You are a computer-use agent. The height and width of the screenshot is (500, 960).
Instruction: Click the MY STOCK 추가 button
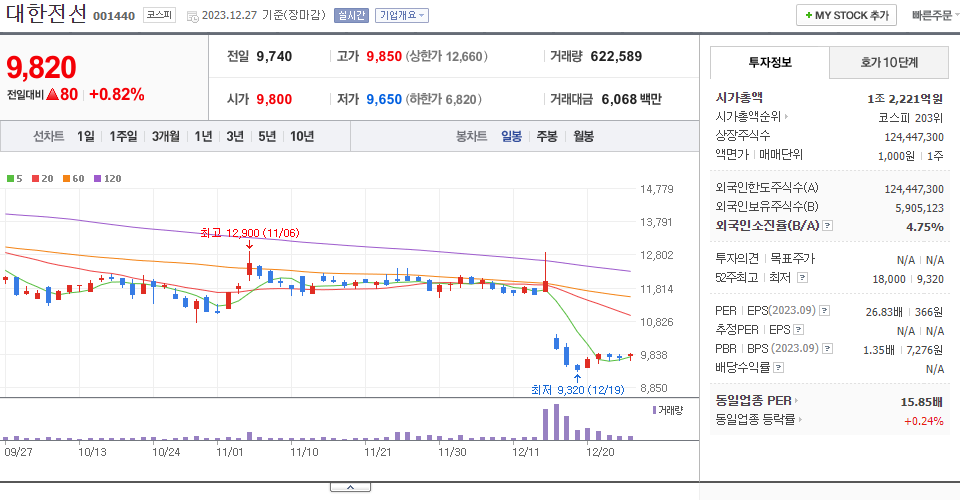tap(846, 15)
